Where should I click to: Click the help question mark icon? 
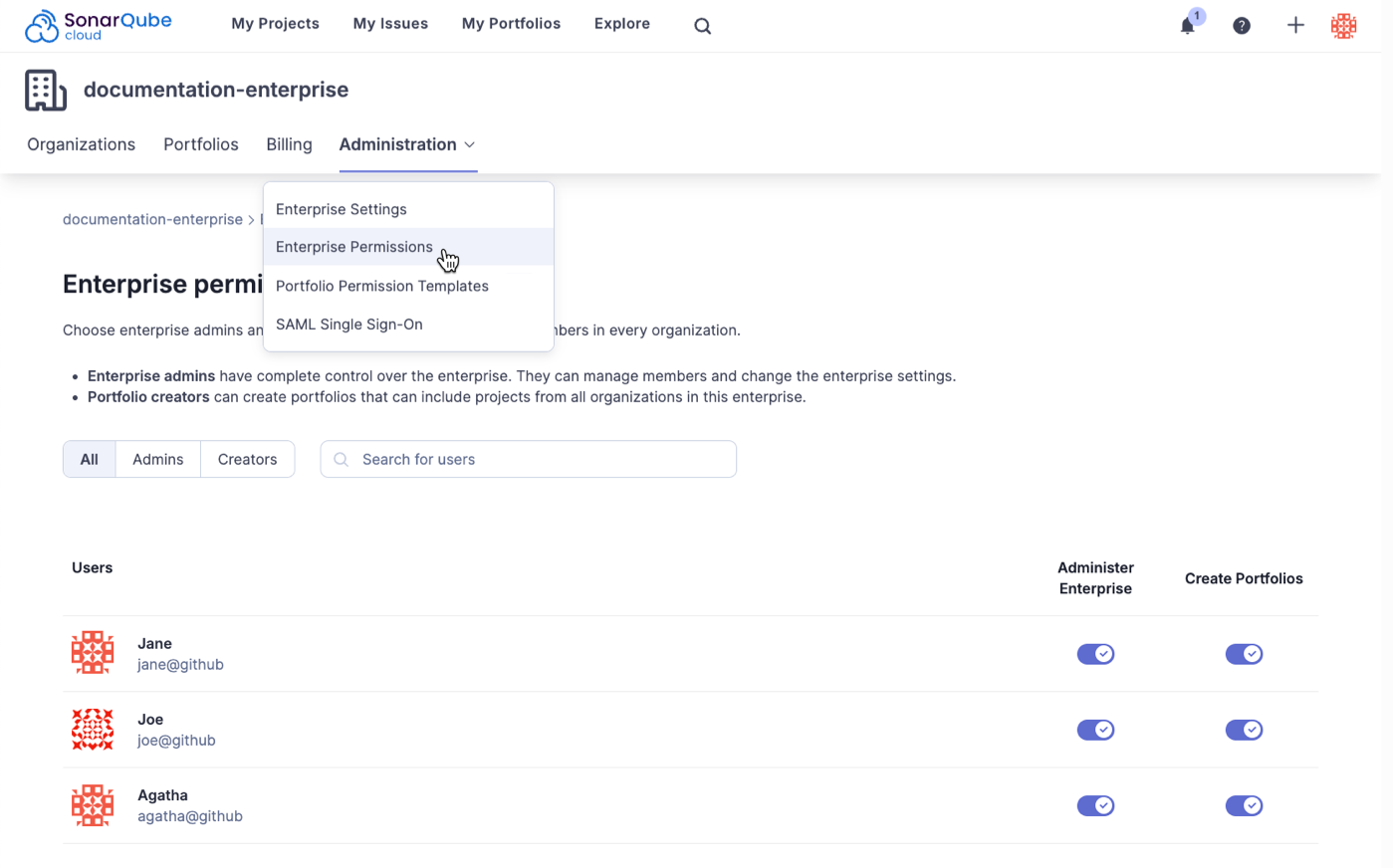1242,25
